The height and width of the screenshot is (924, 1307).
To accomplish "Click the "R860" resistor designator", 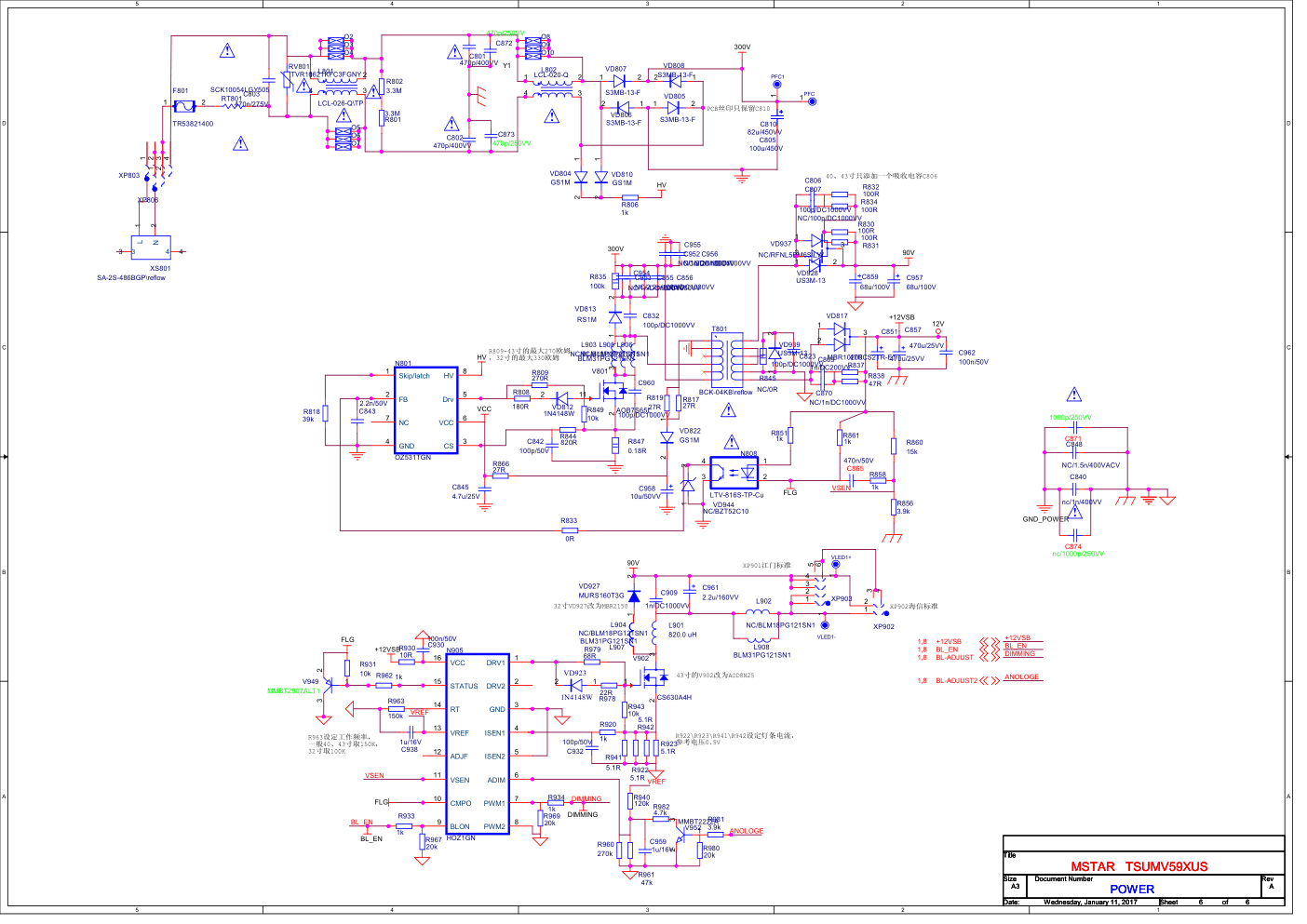I will point(914,443).
